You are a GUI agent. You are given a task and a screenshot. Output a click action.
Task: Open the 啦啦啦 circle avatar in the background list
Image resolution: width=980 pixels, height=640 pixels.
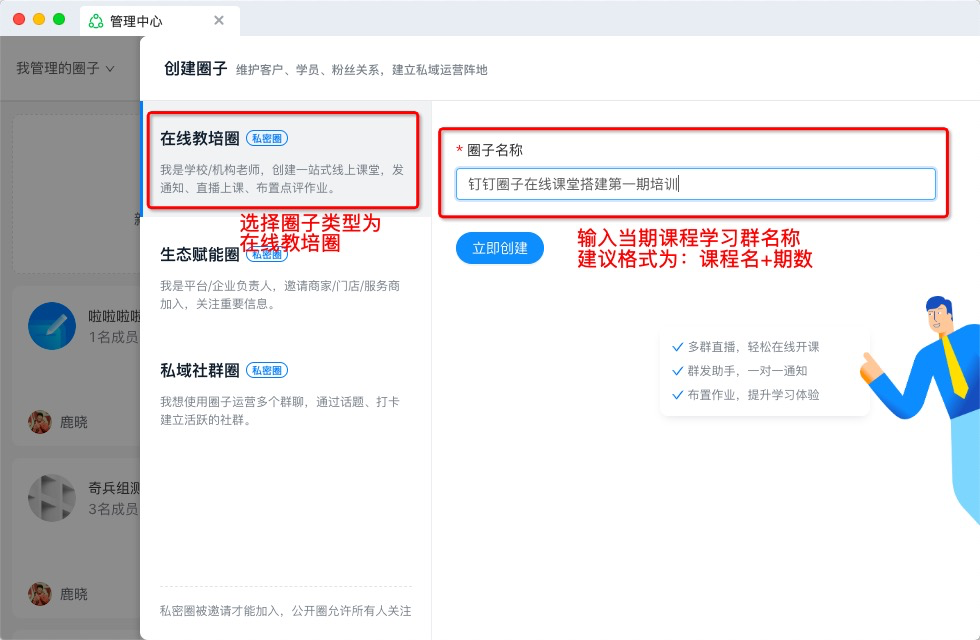pyautogui.click(x=52, y=326)
